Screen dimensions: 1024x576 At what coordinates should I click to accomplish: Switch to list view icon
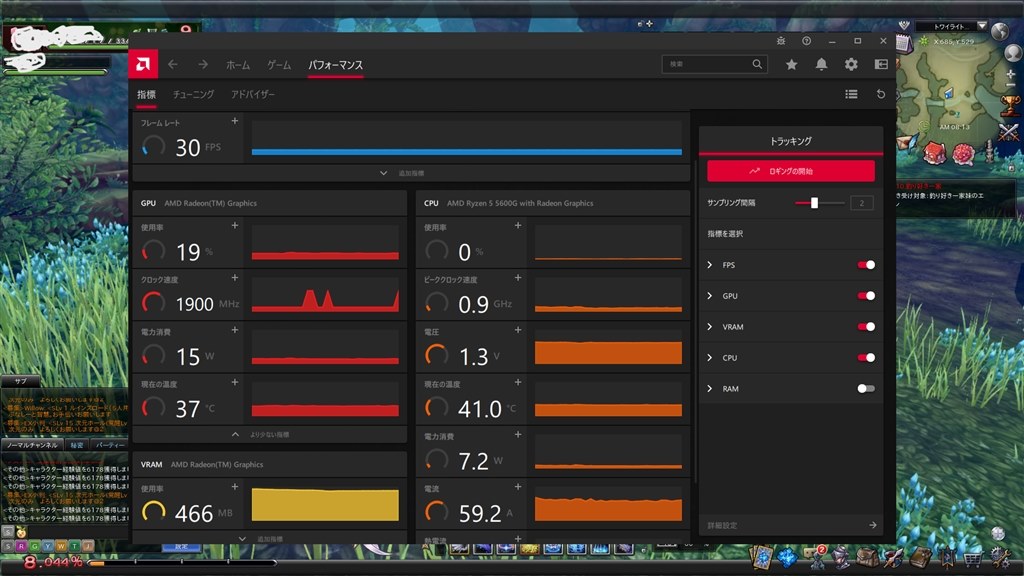851,94
